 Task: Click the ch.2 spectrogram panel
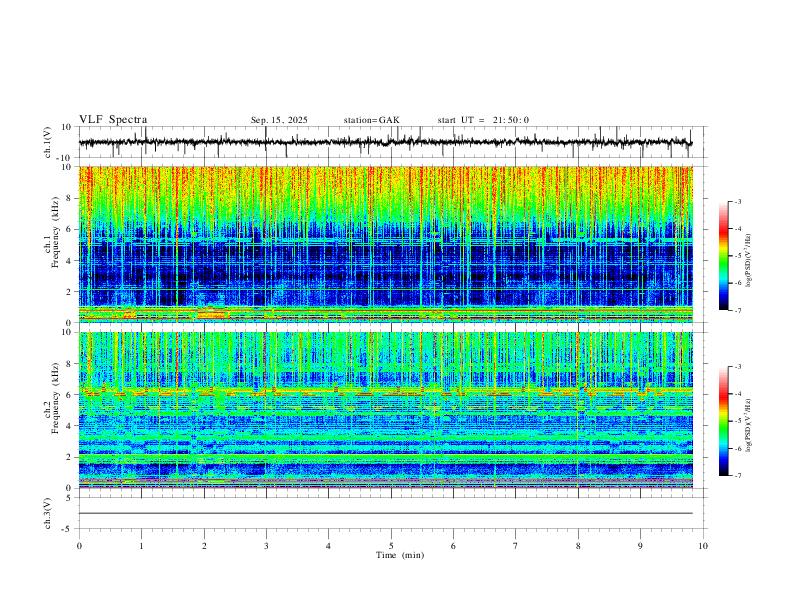tap(385, 410)
